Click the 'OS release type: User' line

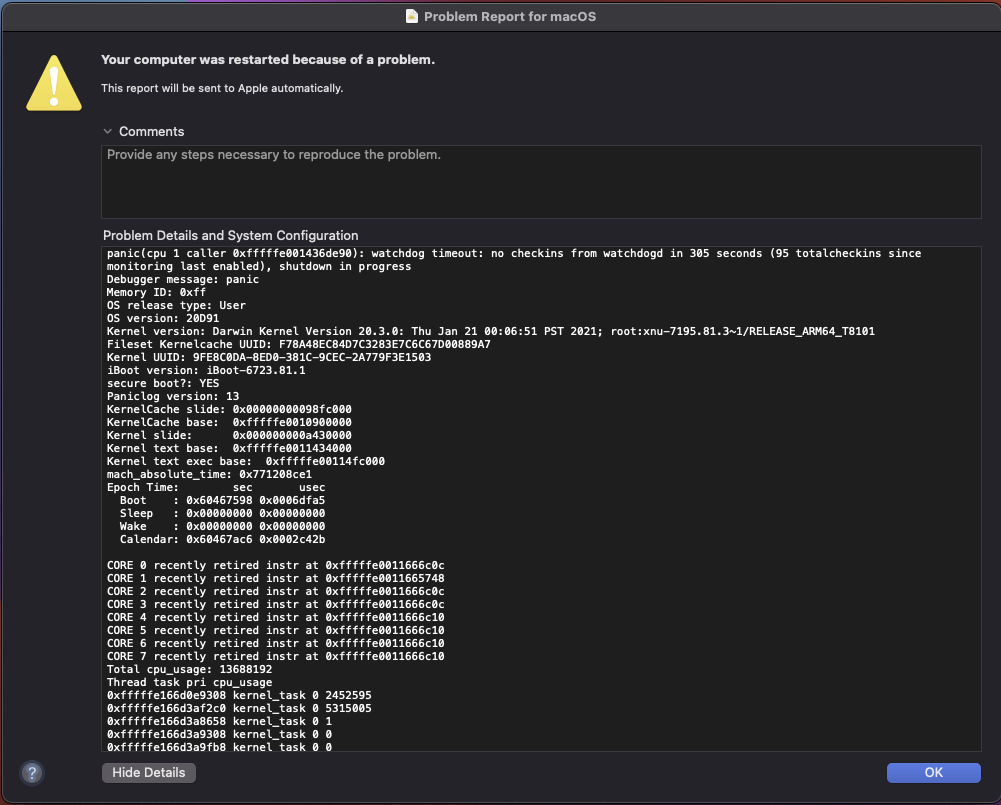coord(176,305)
